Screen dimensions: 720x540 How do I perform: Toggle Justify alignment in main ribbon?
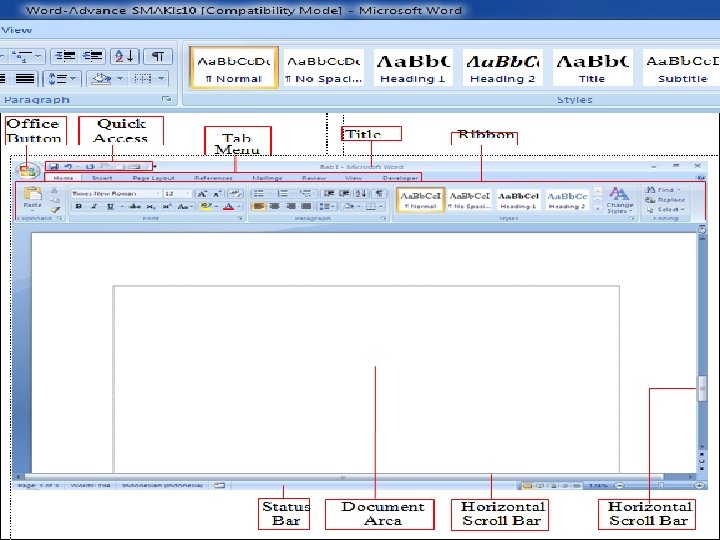tap(25, 79)
